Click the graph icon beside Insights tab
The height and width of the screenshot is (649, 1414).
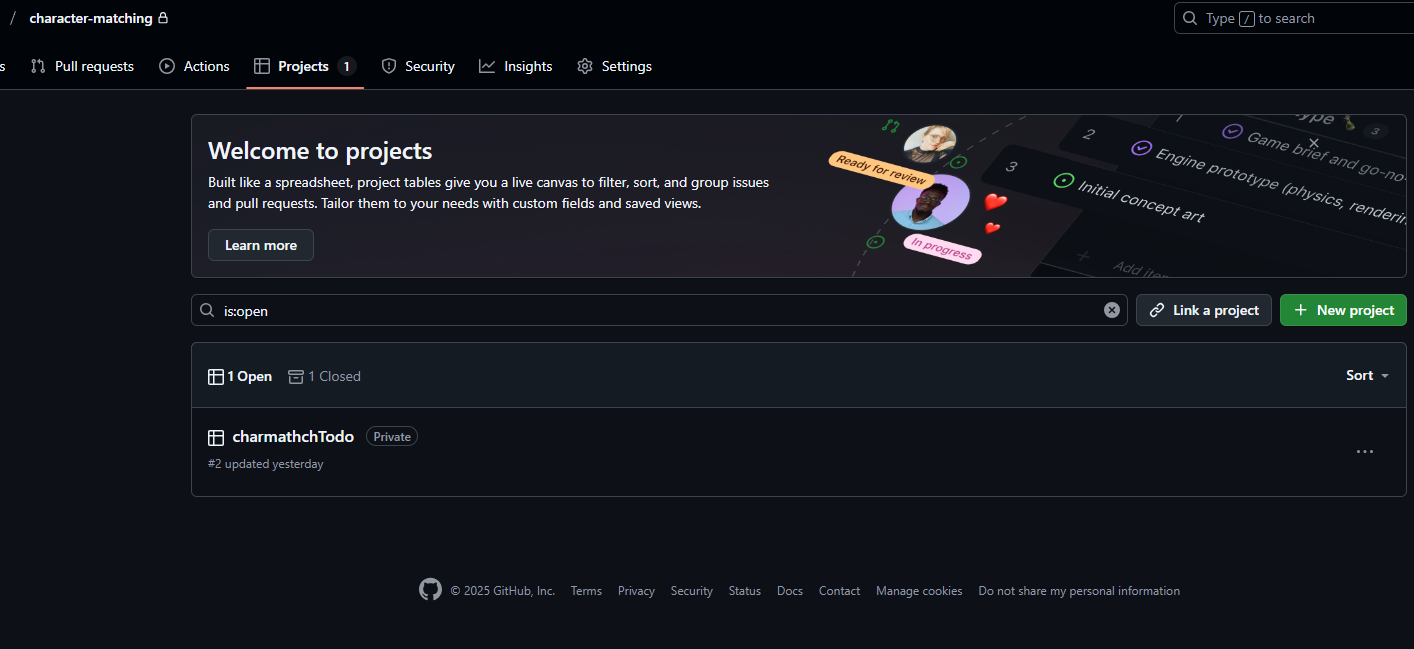[x=487, y=66]
